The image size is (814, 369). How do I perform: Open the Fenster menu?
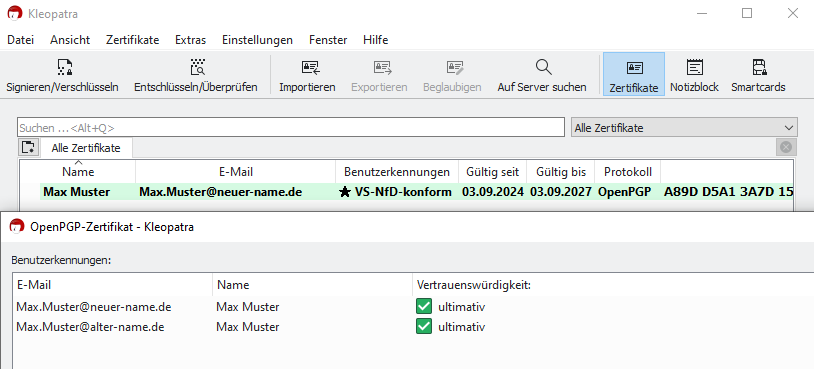(x=328, y=40)
